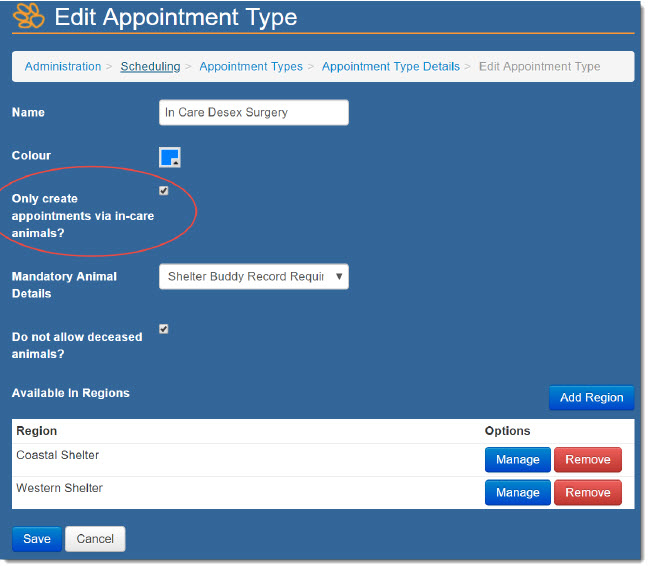Manage the Western Shelter region
The image size is (649, 566).
pos(517,493)
